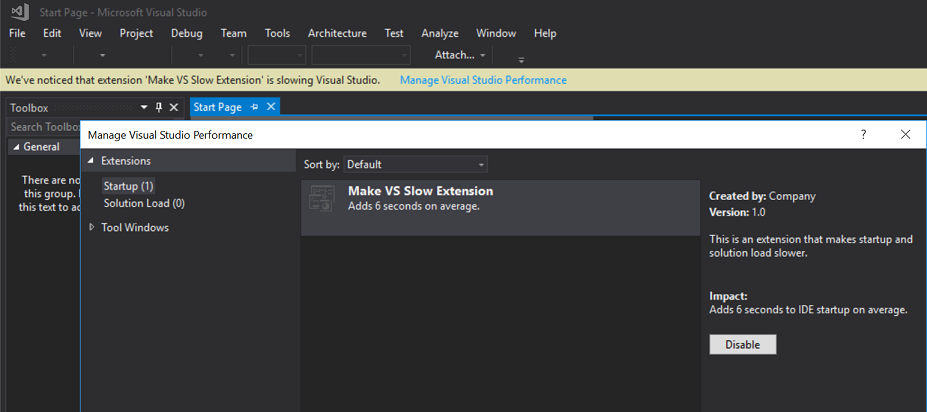The width and height of the screenshot is (927, 412).
Task: Open the Debug menu
Action: 187,33
